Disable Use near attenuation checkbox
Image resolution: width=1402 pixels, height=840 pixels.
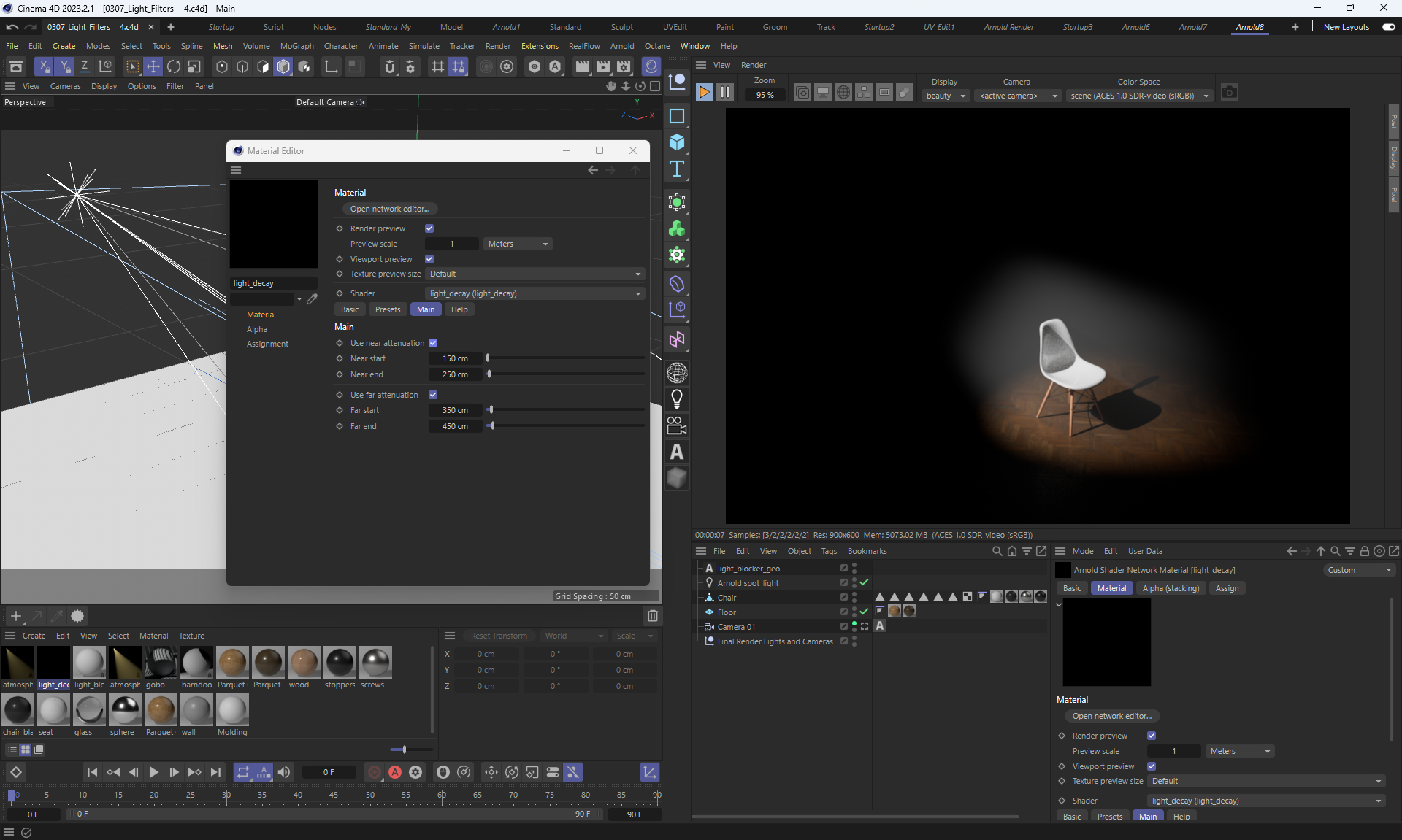433,343
